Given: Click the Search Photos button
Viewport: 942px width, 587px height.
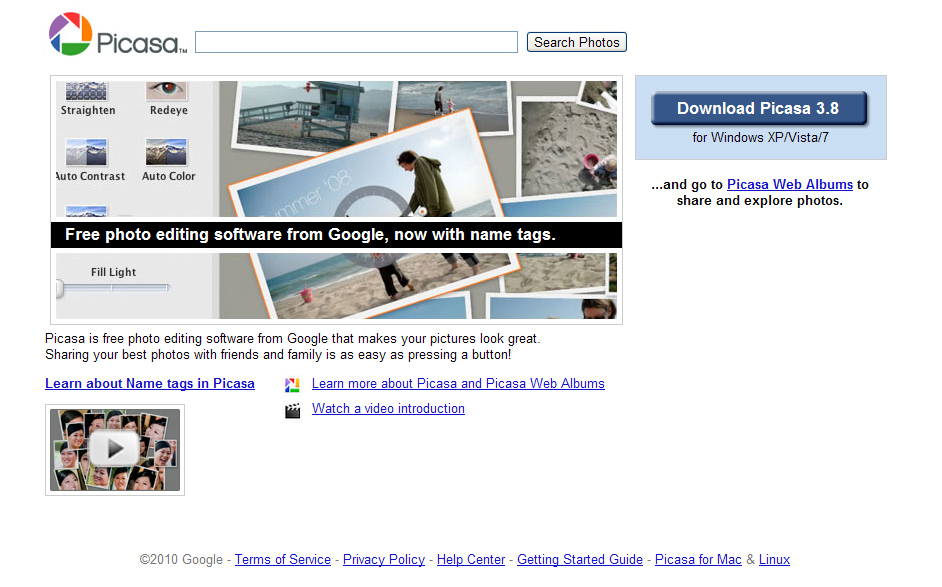Looking at the screenshot, I should pyautogui.click(x=577, y=42).
